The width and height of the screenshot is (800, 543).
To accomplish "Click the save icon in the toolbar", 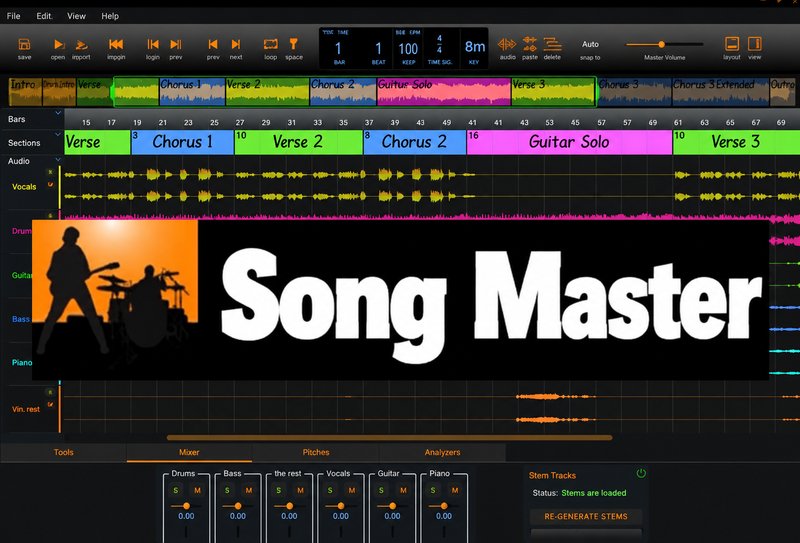I will click(24, 44).
